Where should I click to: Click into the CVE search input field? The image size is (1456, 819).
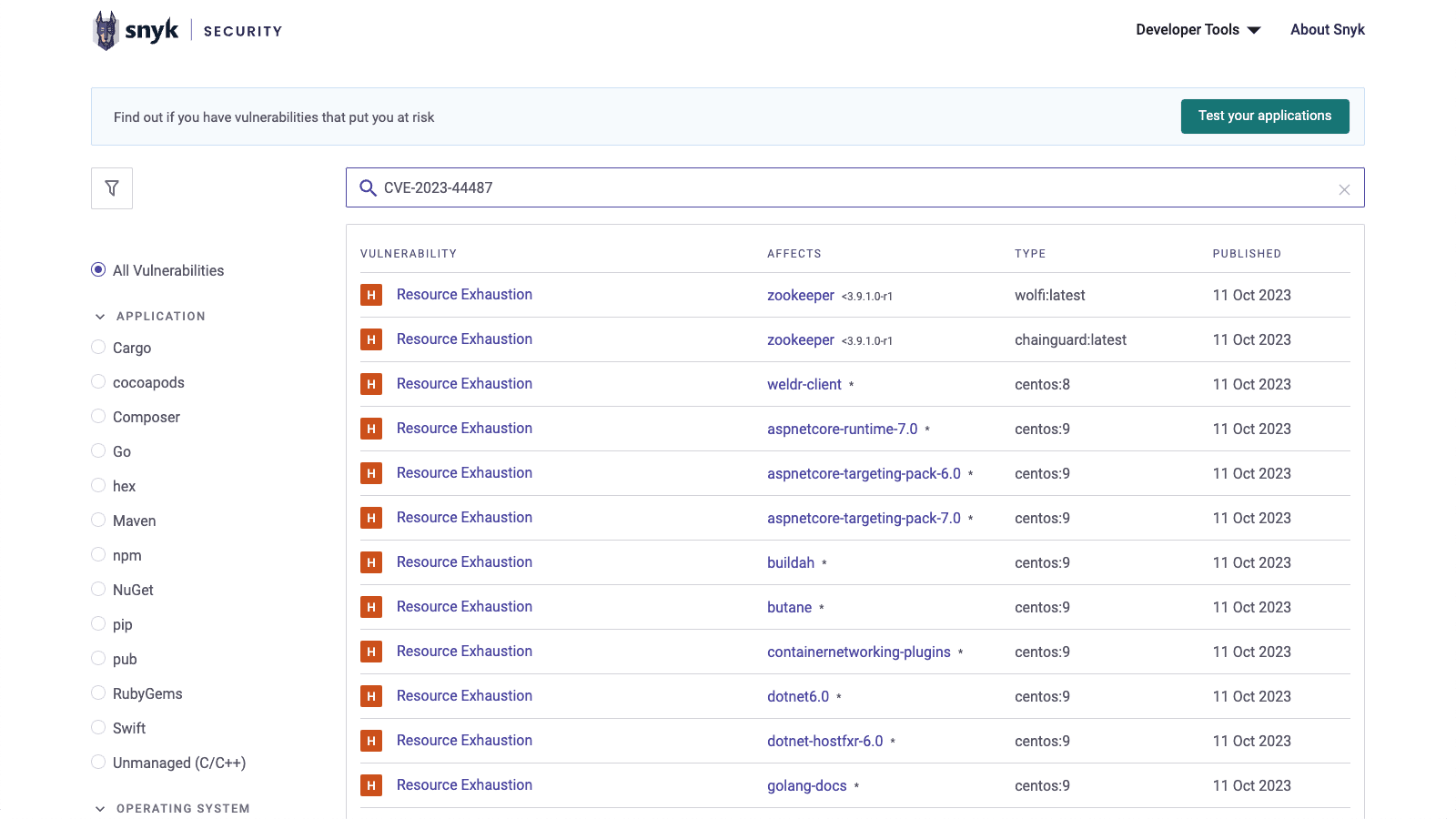(x=855, y=187)
